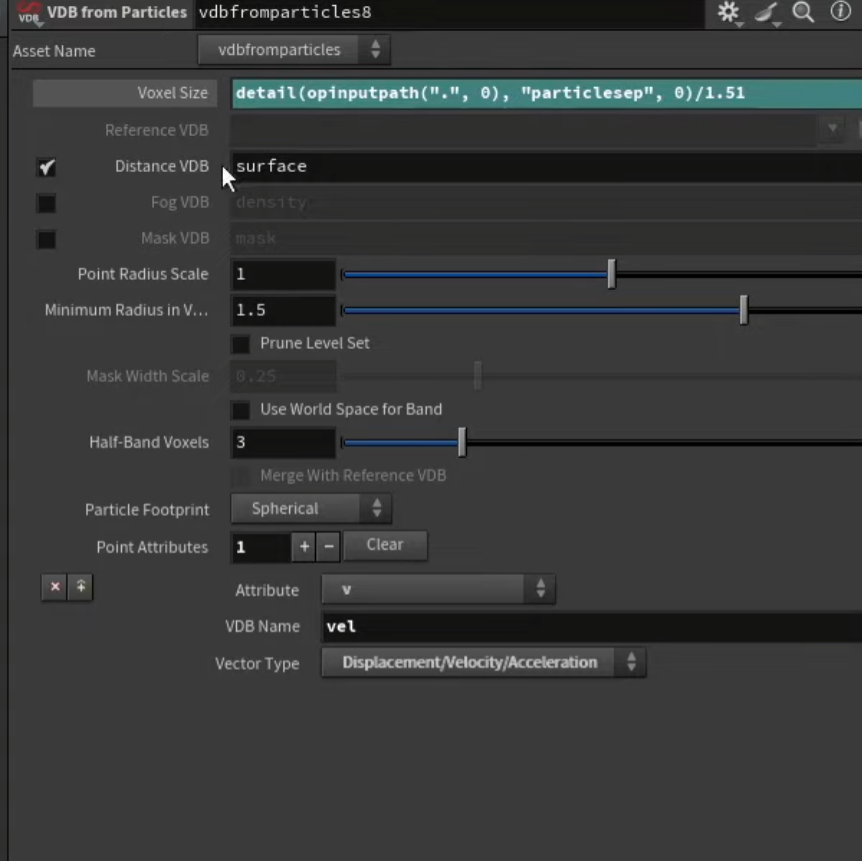Open Particle Footprint Spherical dropdown
Viewport: 862px width, 861px height.
tap(311, 509)
